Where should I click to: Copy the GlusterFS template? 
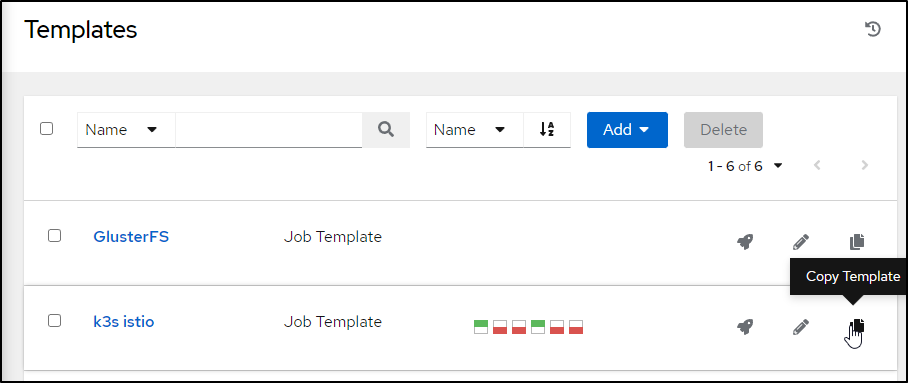(856, 242)
